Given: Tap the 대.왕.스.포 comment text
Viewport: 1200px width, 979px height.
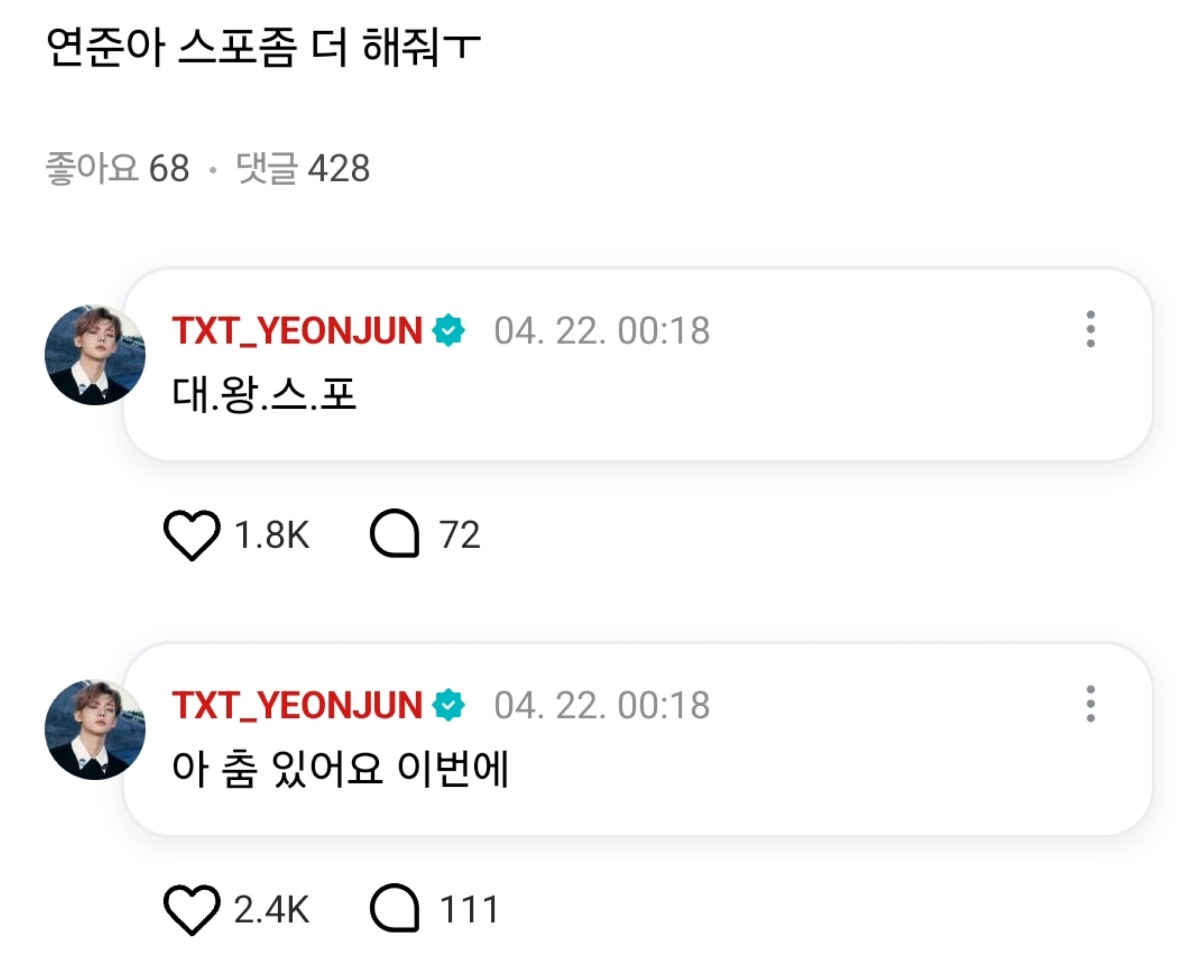Looking at the screenshot, I should pos(263,397).
